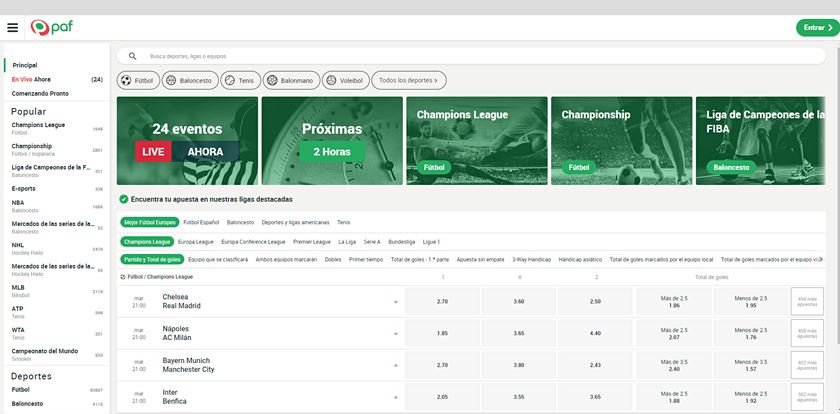Select Apuesta sin empate market
This screenshot has width=840, height=414.
[x=480, y=260]
